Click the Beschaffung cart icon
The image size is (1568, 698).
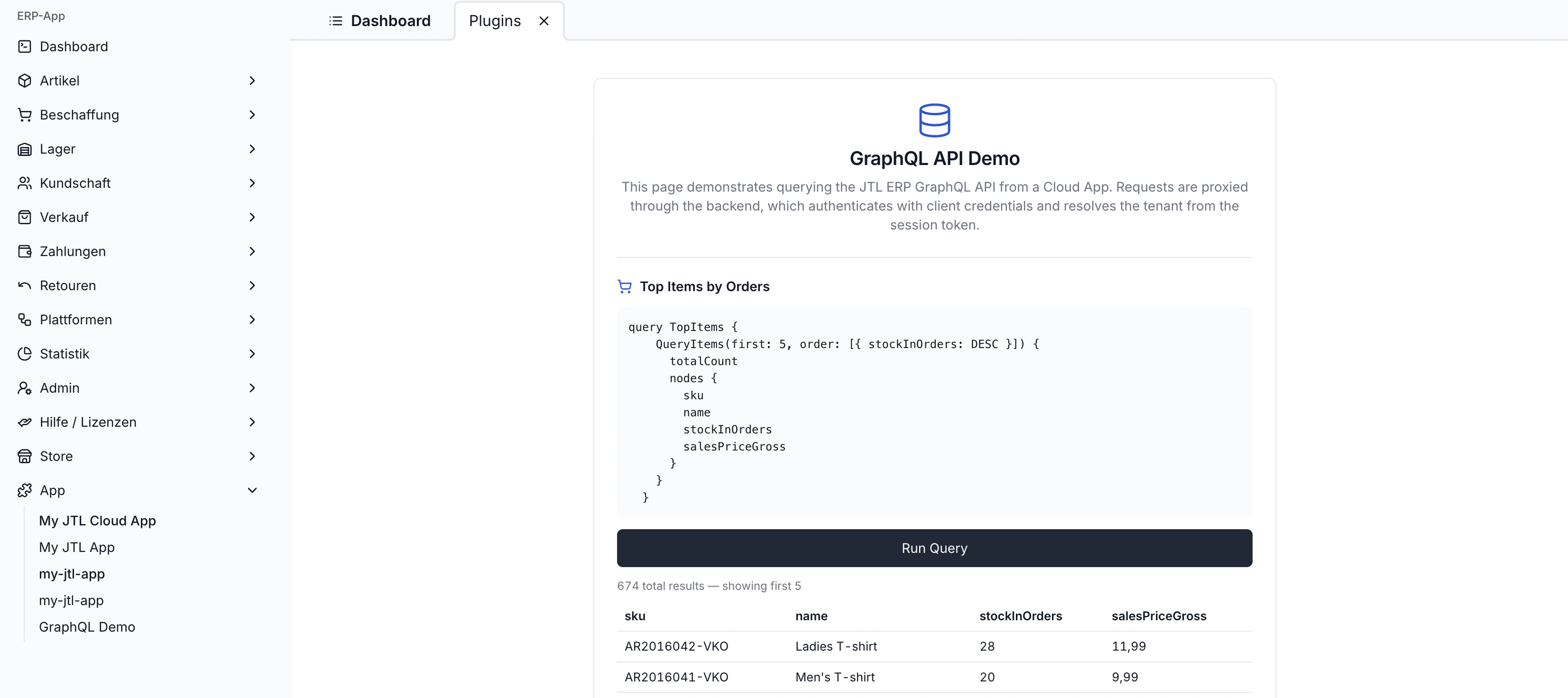point(24,114)
